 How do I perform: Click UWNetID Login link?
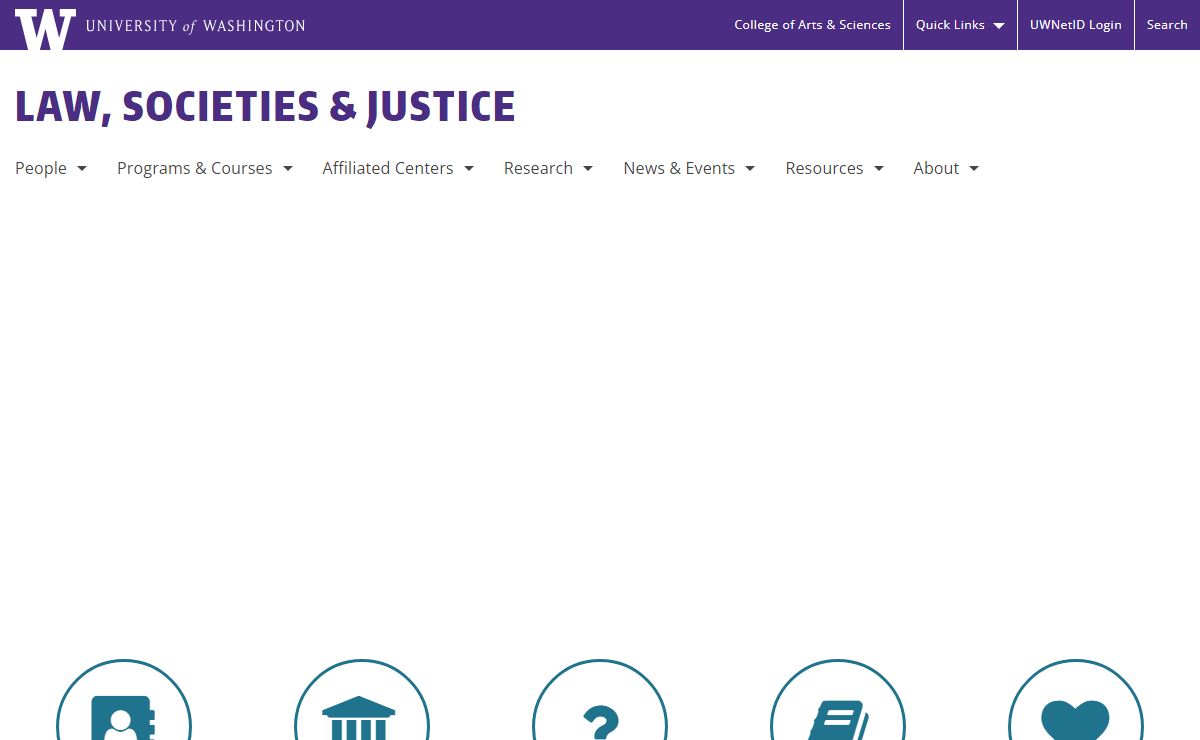pos(1076,25)
